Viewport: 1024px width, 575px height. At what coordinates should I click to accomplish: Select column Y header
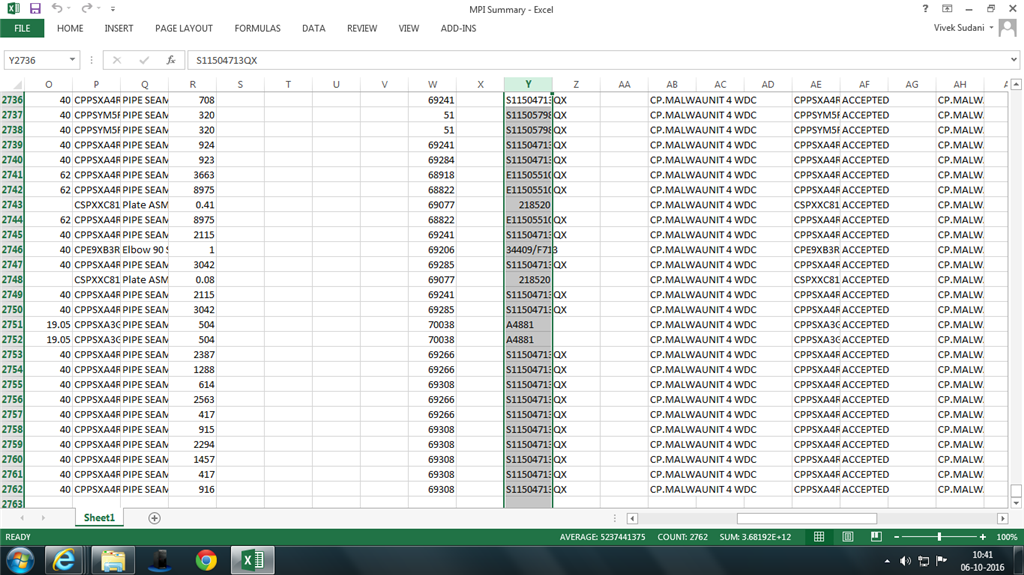coord(528,84)
